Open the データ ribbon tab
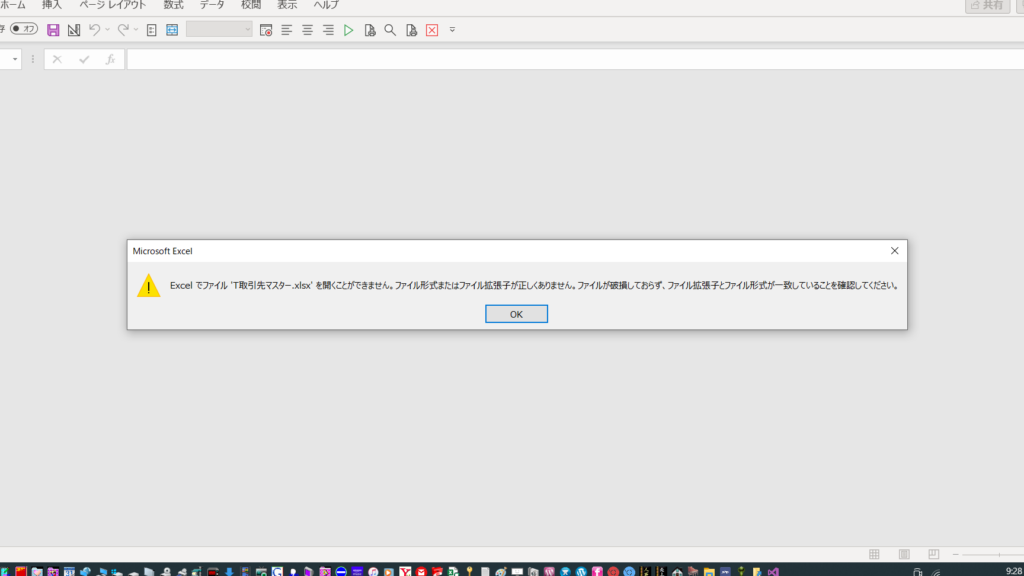The image size is (1024, 576). click(212, 5)
